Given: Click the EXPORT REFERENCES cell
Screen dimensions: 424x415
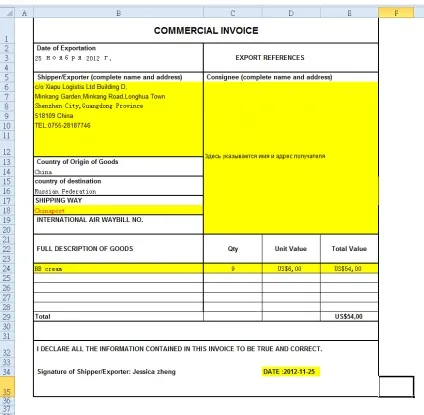Looking at the screenshot, I should click(x=291, y=57).
